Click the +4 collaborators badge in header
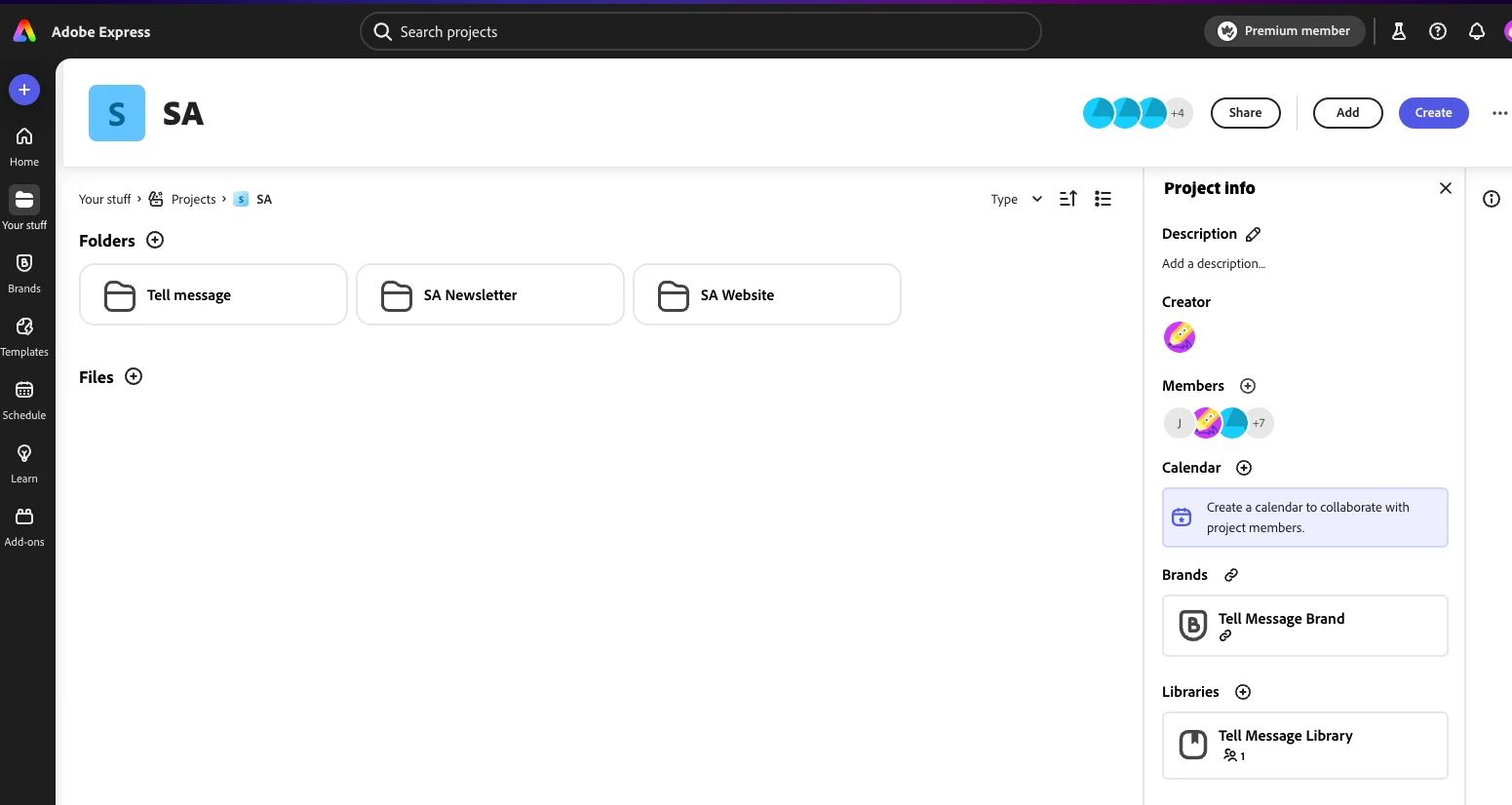This screenshot has height=805, width=1512. (1179, 113)
